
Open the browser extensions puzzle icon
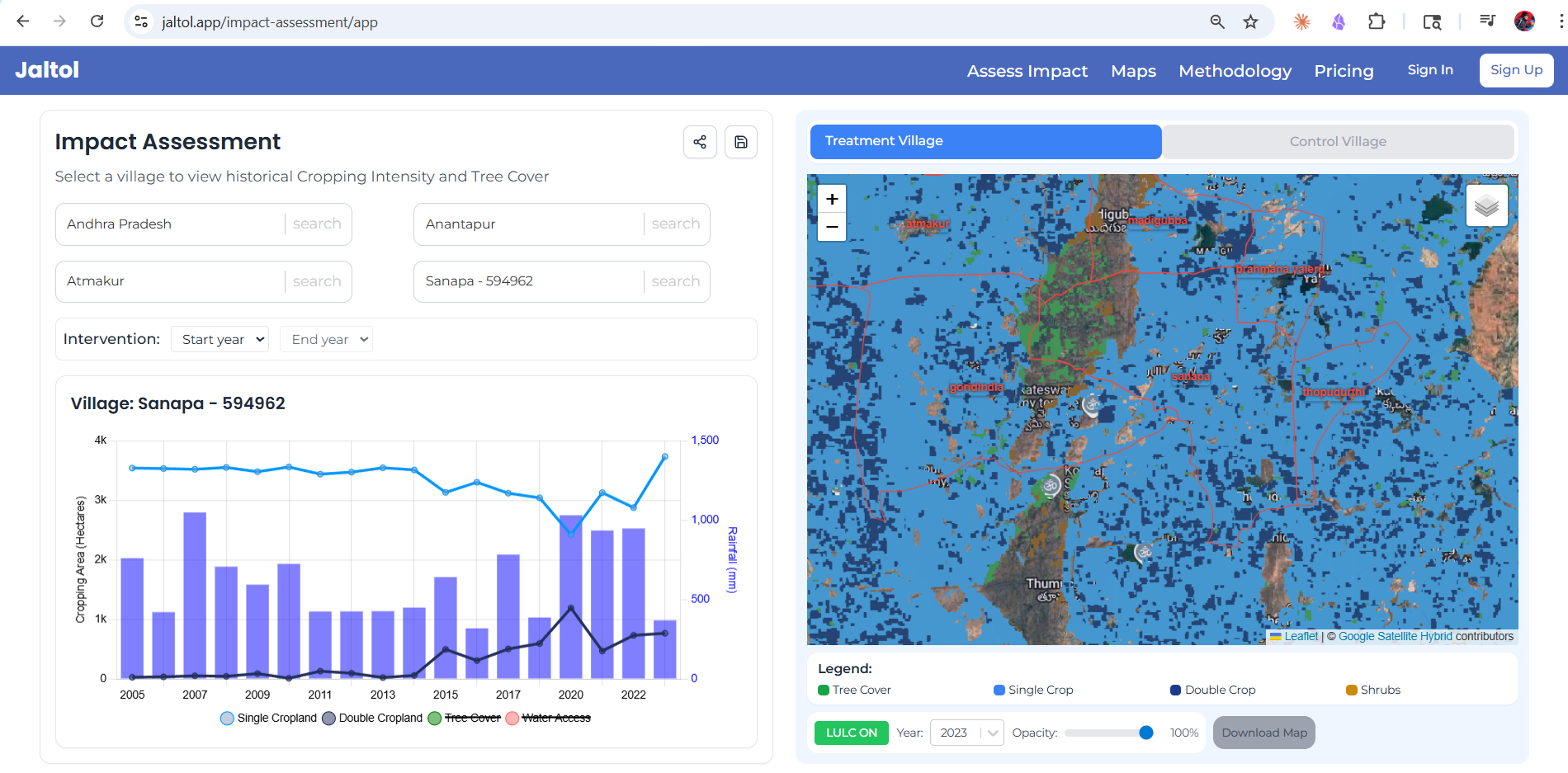pyautogui.click(x=1377, y=22)
